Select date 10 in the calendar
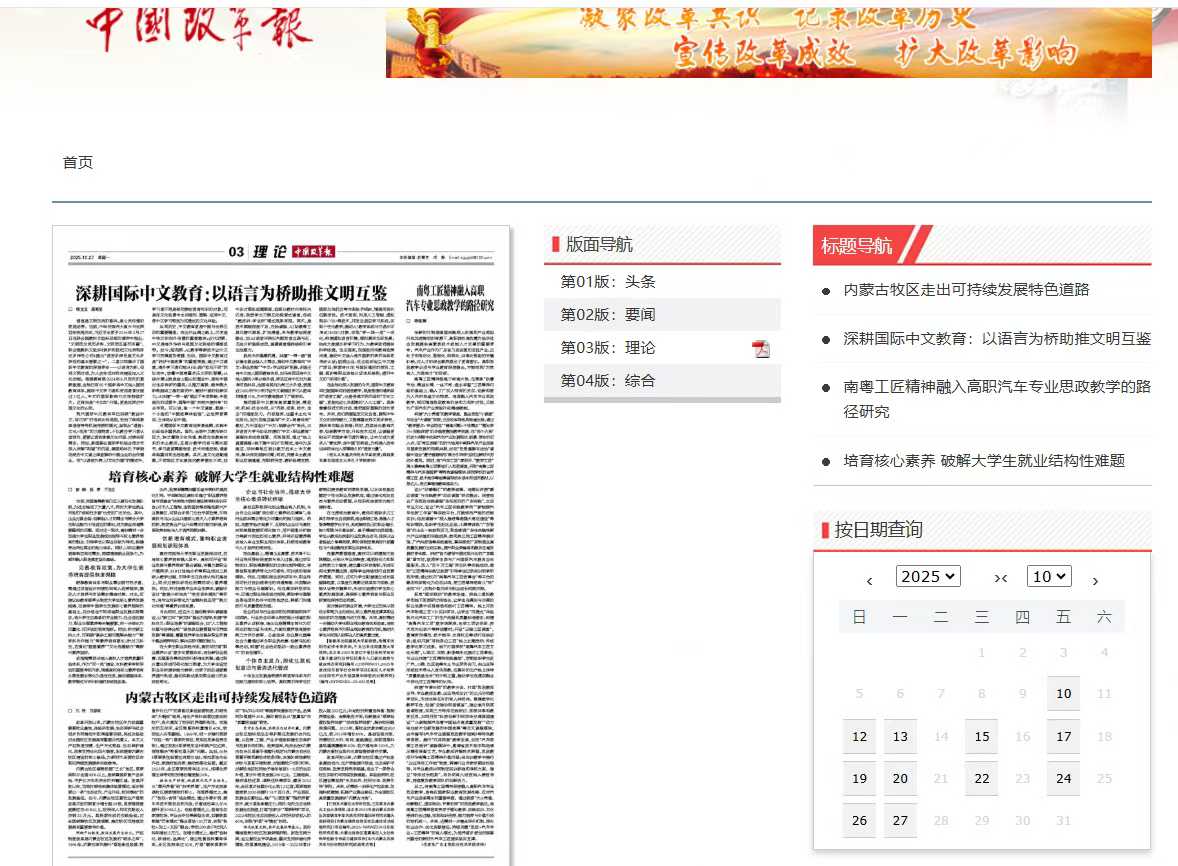1178x866 pixels. coord(1063,694)
